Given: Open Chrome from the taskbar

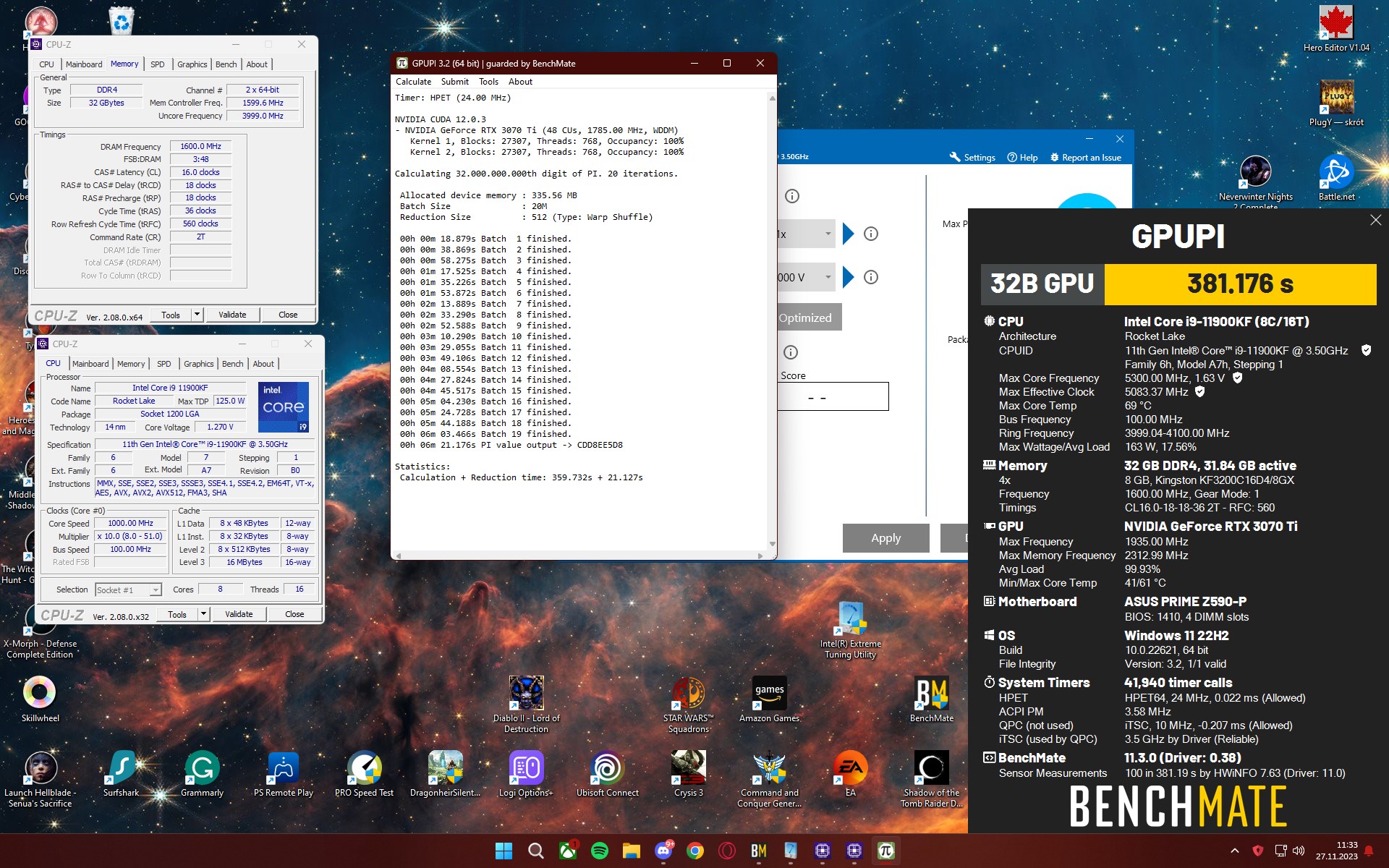Looking at the screenshot, I should click(x=695, y=851).
